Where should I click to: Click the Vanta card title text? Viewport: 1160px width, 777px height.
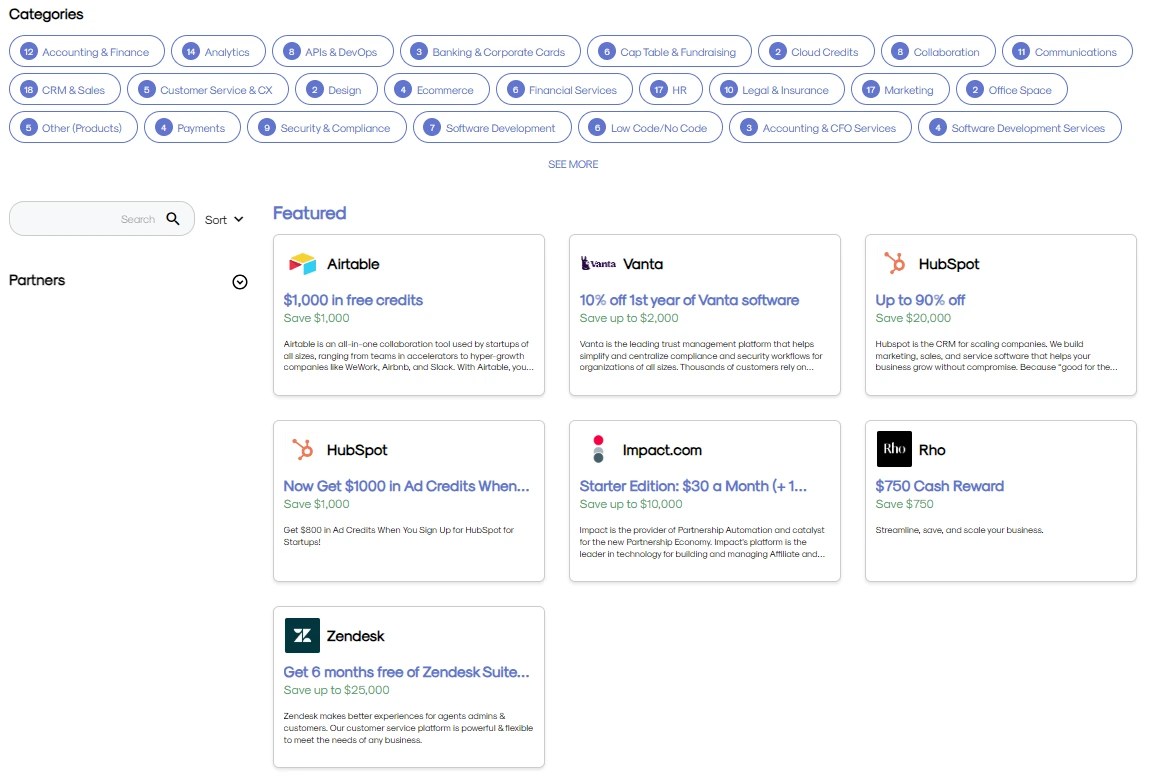[x=643, y=263]
